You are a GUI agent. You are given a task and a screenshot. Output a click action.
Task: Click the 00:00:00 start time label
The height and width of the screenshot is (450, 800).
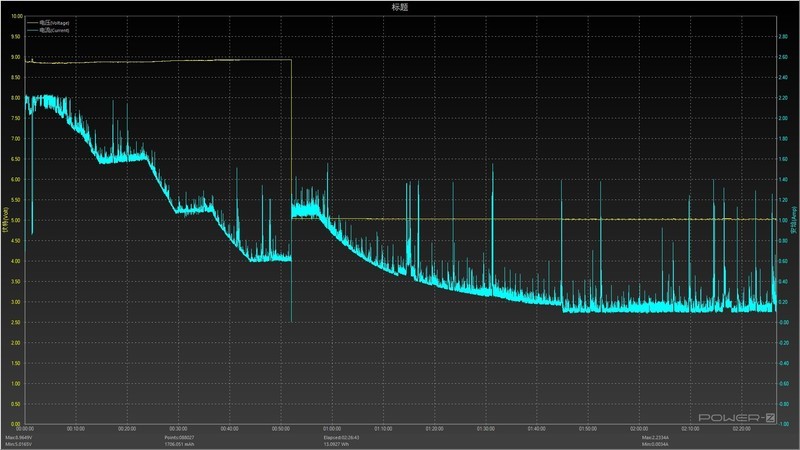(x=27, y=428)
